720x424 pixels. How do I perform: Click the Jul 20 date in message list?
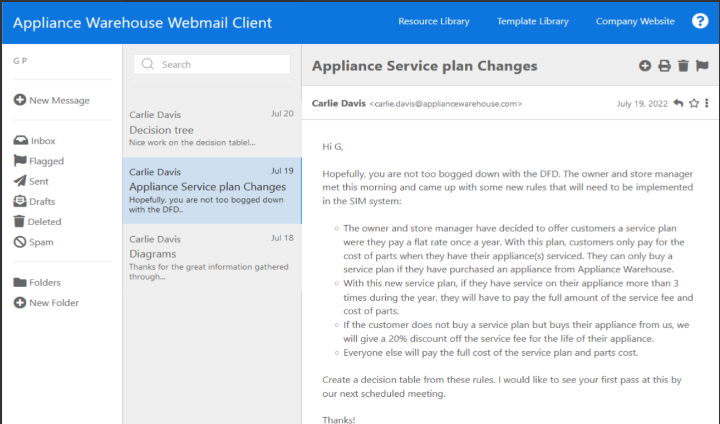(x=282, y=113)
